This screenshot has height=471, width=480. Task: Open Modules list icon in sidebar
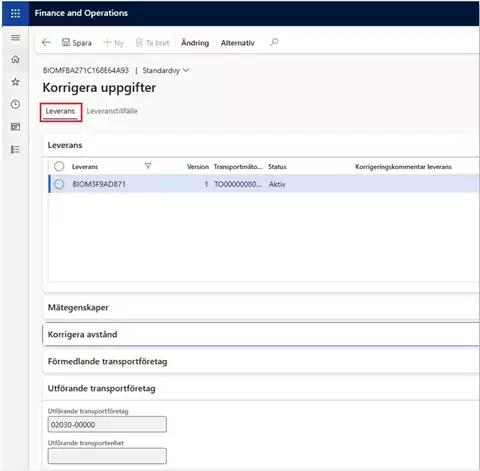pyautogui.click(x=15, y=149)
